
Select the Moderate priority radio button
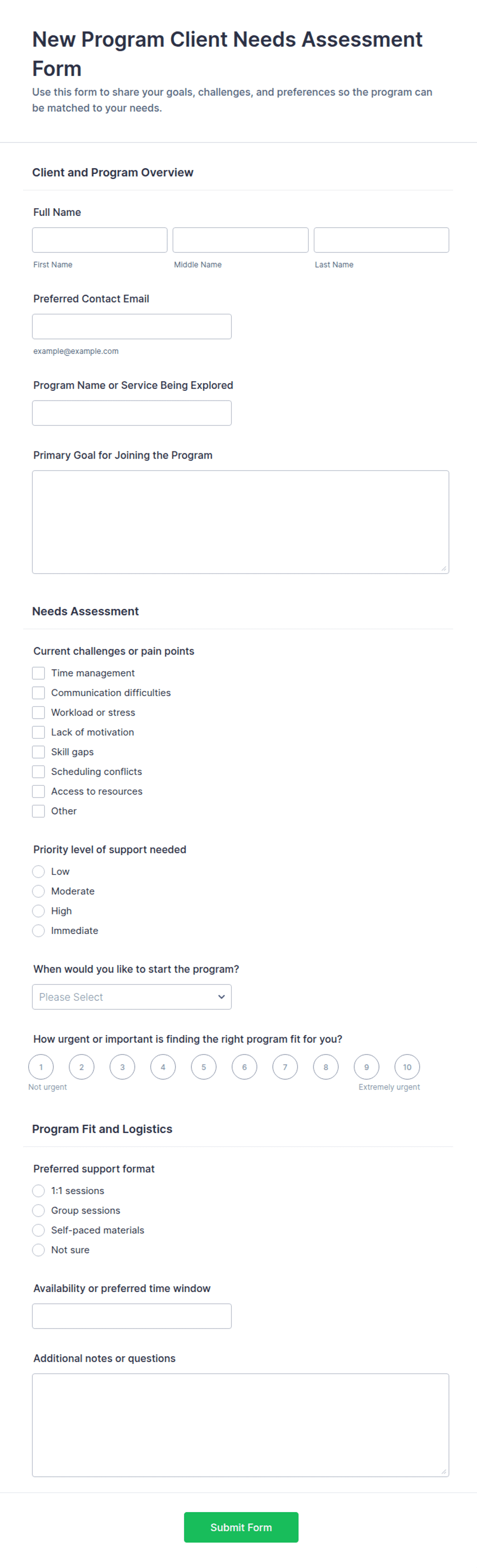pyautogui.click(x=38, y=891)
